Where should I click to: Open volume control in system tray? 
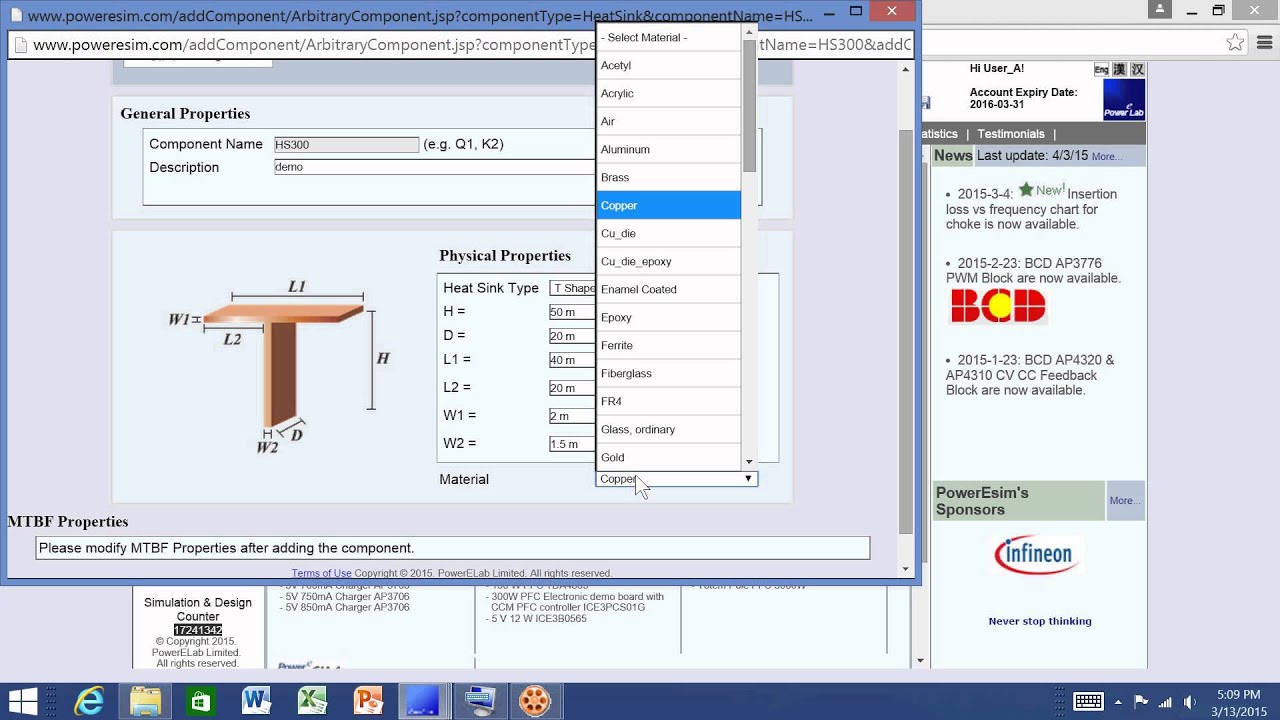[1189, 701]
